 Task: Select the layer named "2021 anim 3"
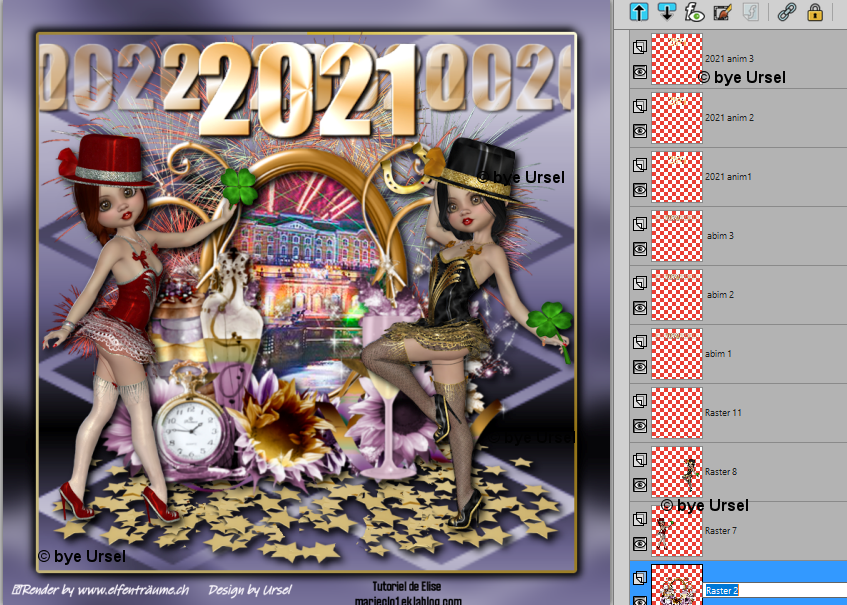pyautogui.click(x=729, y=58)
